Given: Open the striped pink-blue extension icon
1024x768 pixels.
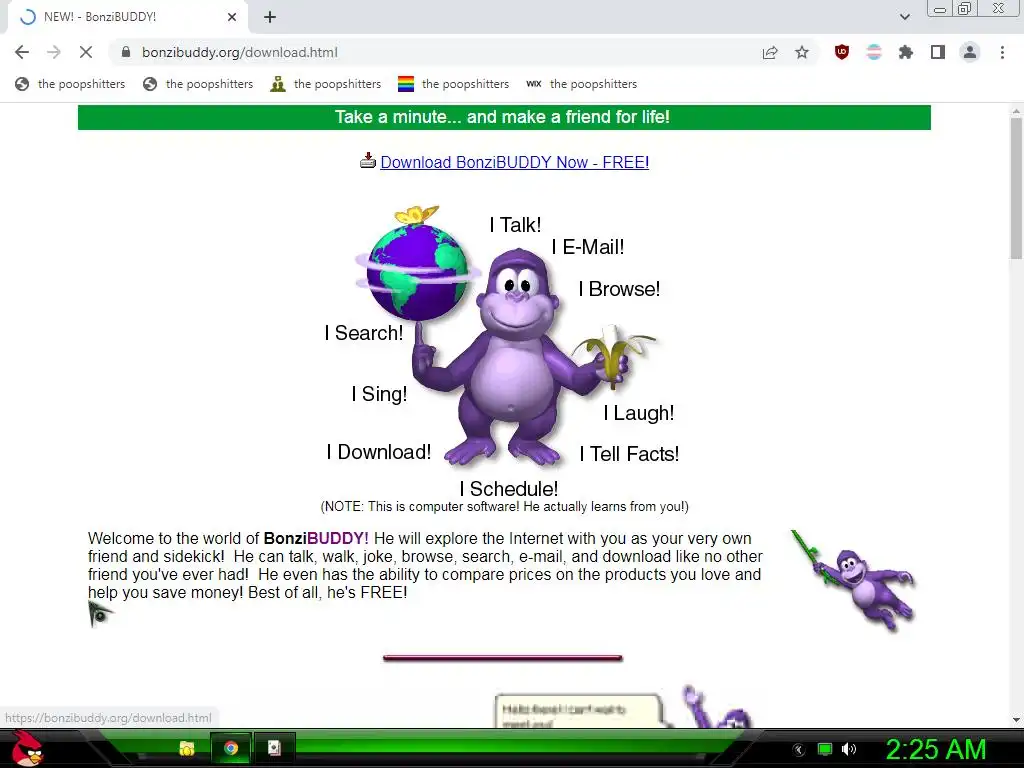Looking at the screenshot, I should point(874,52).
